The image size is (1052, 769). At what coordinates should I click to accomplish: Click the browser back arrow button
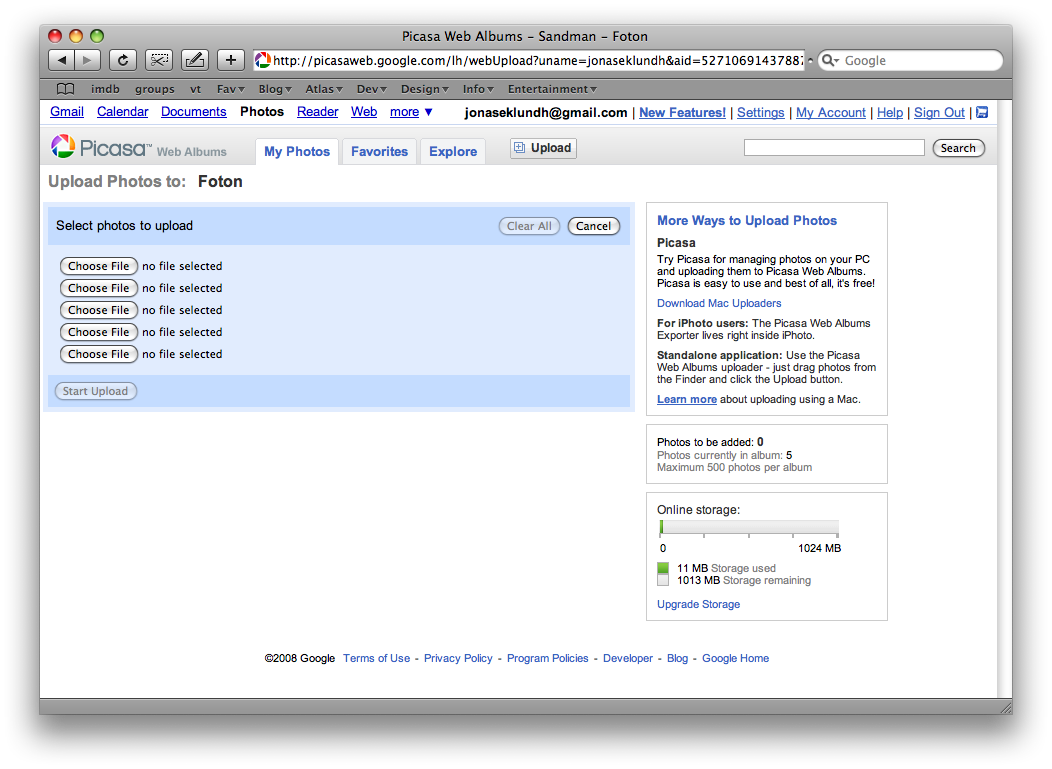click(62, 60)
